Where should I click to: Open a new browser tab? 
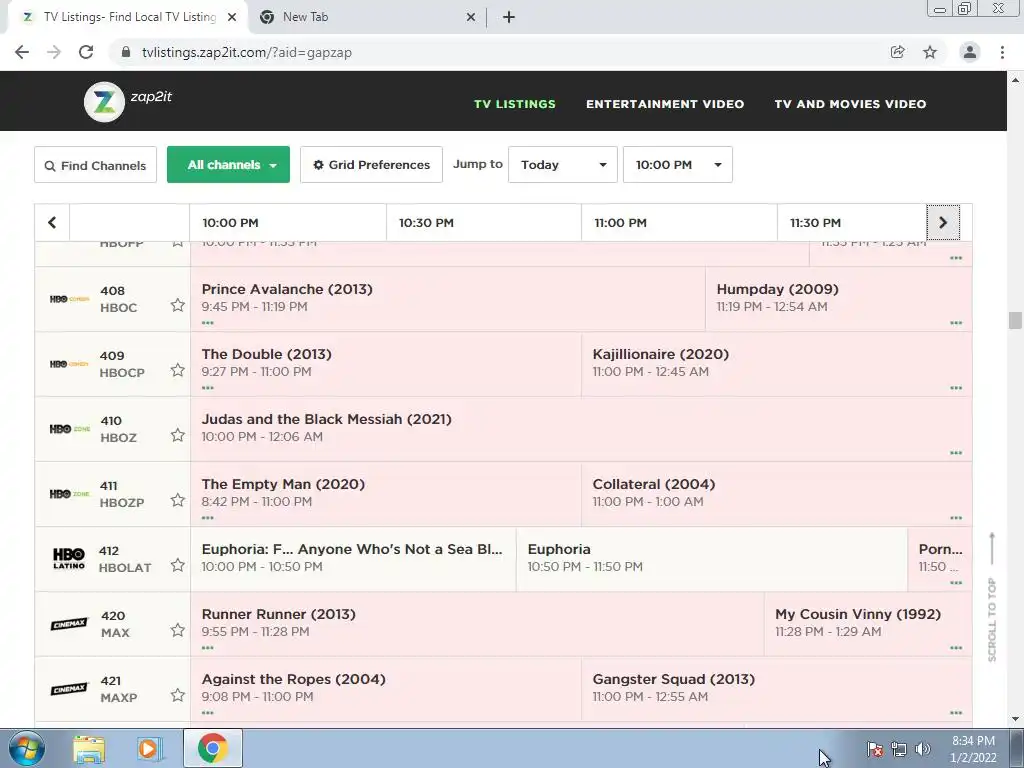[509, 18]
